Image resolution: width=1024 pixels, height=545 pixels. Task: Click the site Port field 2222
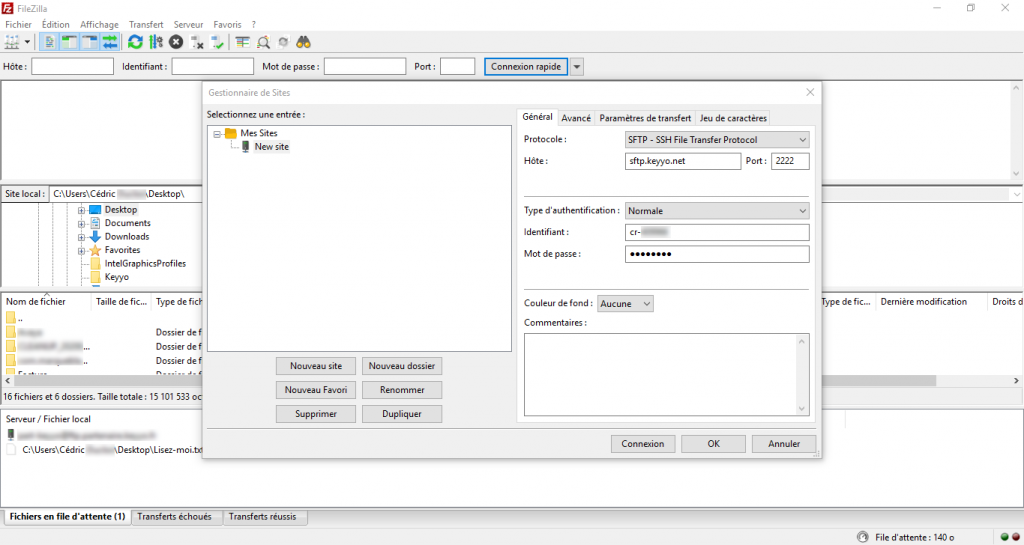[790, 161]
